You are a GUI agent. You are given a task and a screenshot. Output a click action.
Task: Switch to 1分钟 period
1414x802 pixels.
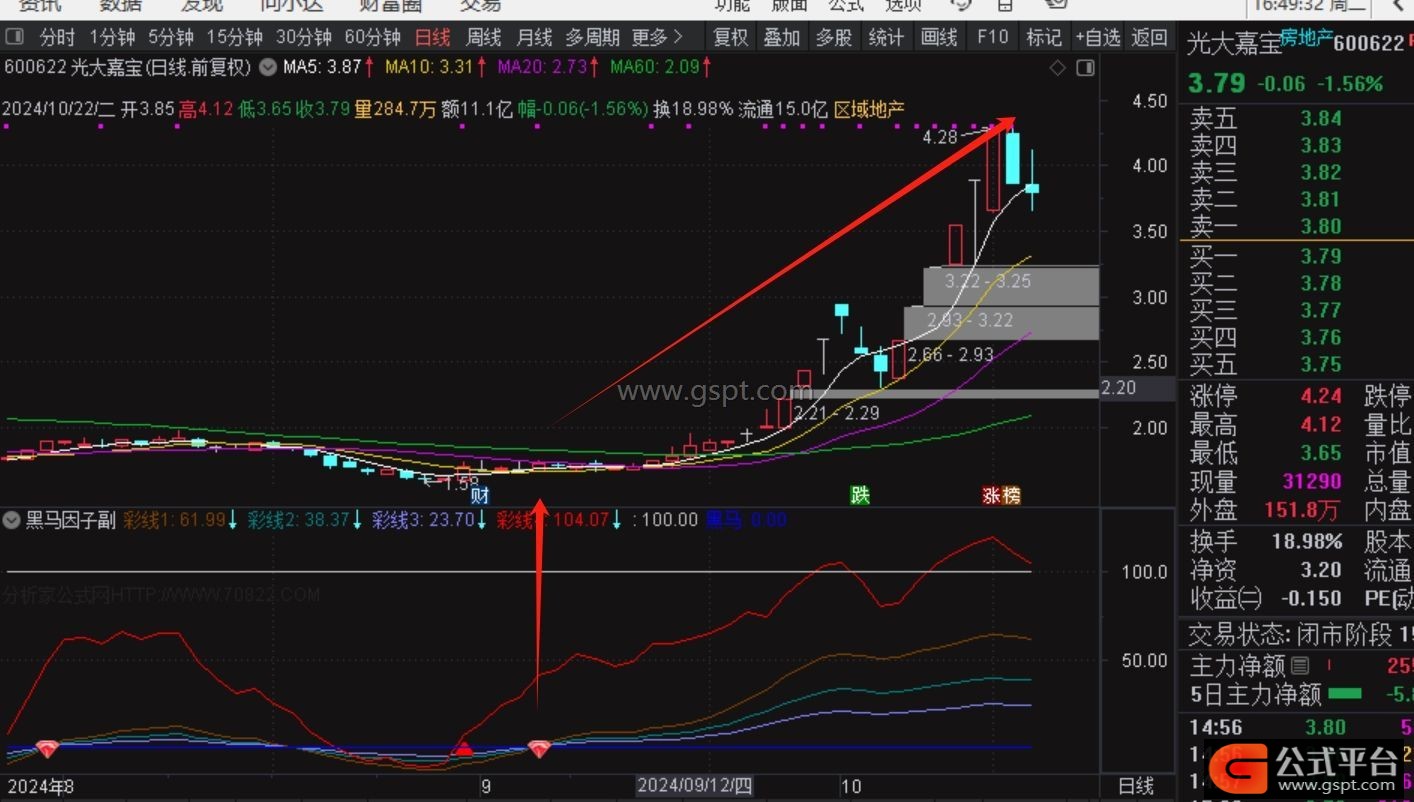click(112, 38)
